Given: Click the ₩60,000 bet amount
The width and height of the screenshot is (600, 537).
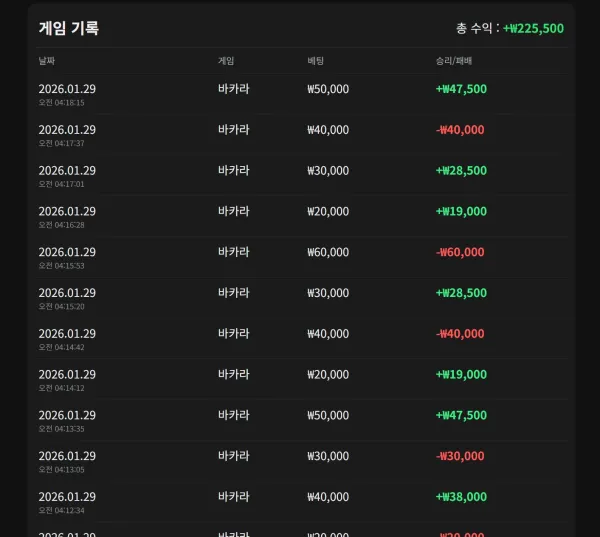Looking at the screenshot, I should 328,252.
